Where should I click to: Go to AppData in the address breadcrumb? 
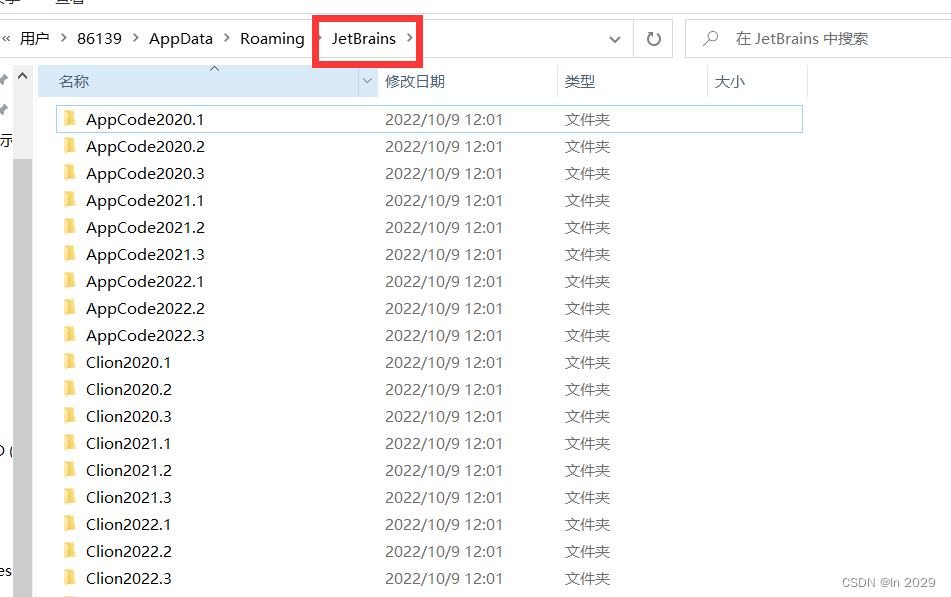[x=181, y=39]
